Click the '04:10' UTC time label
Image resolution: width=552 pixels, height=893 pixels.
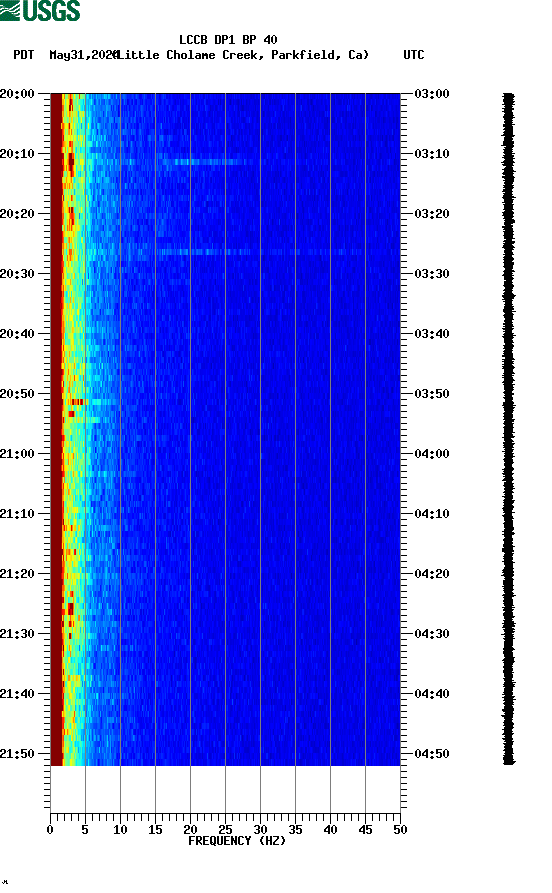click(432, 514)
